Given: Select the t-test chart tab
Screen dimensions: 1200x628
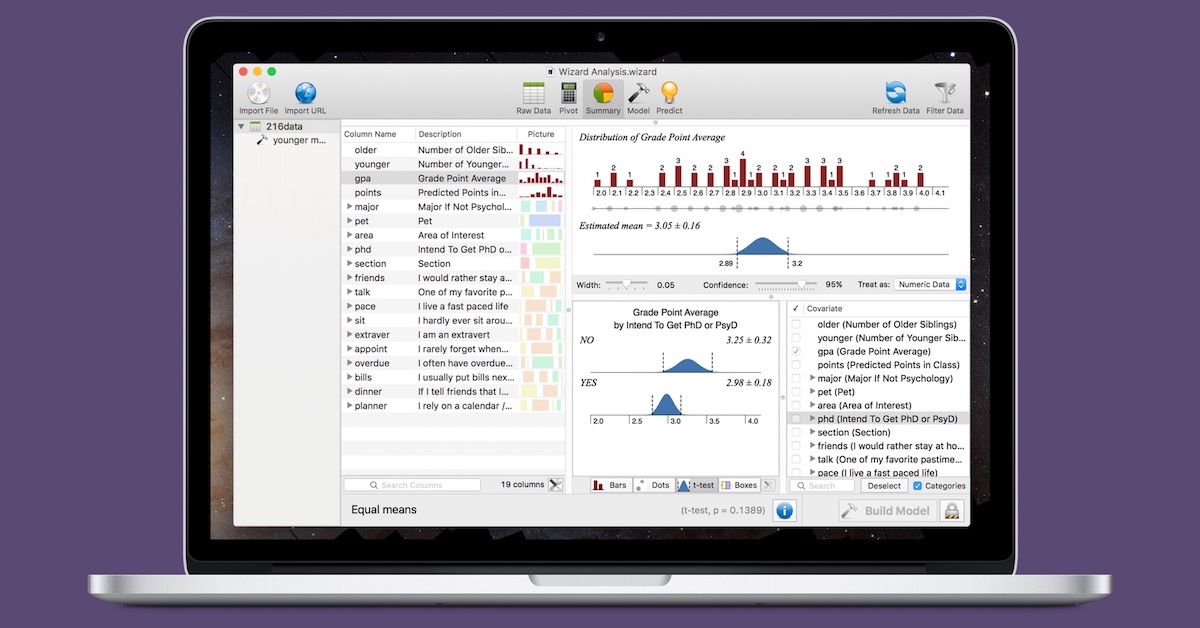Looking at the screenshot, I should click(x=696, y=485).
